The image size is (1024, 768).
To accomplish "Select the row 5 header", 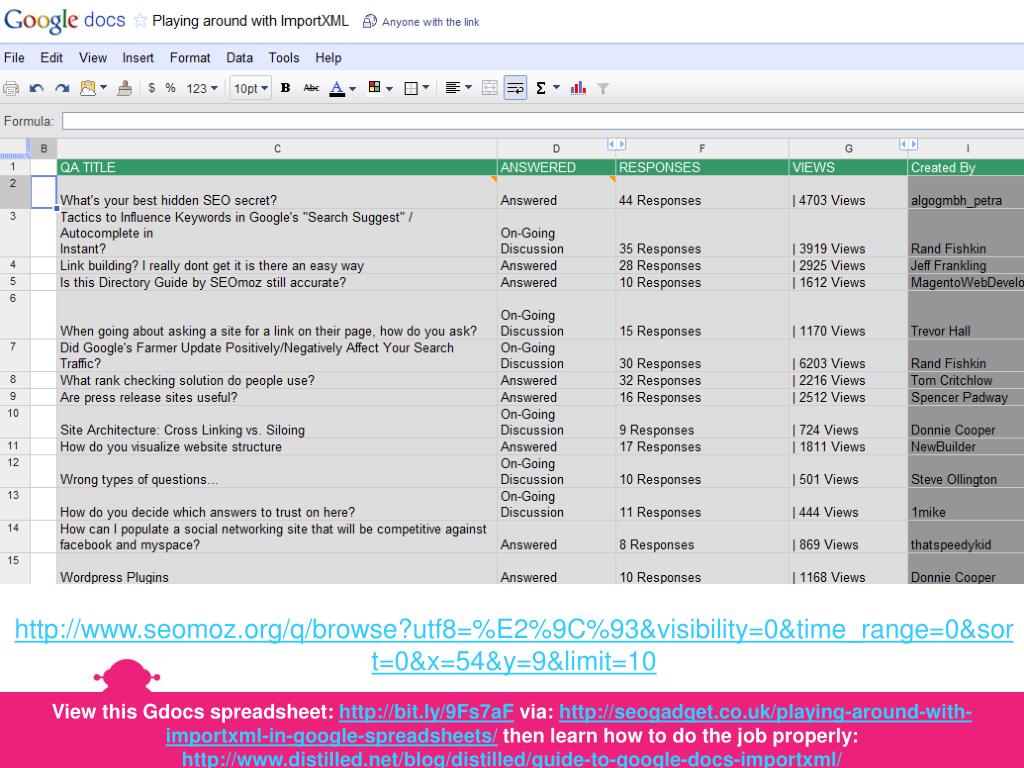I will tap(13, 282).
